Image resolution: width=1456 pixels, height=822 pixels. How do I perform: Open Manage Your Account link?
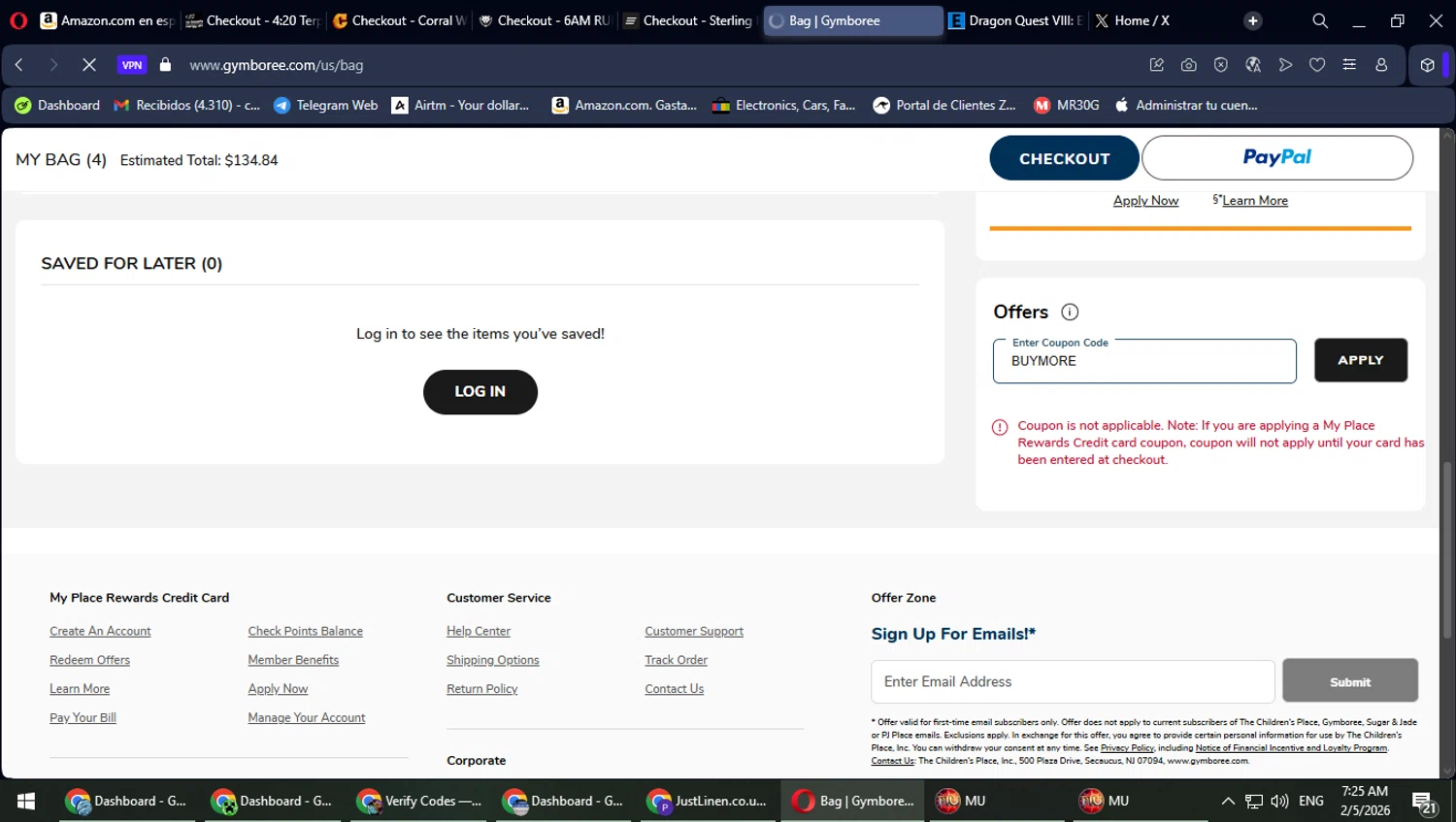pyautogui.click(x=307, y=718)
